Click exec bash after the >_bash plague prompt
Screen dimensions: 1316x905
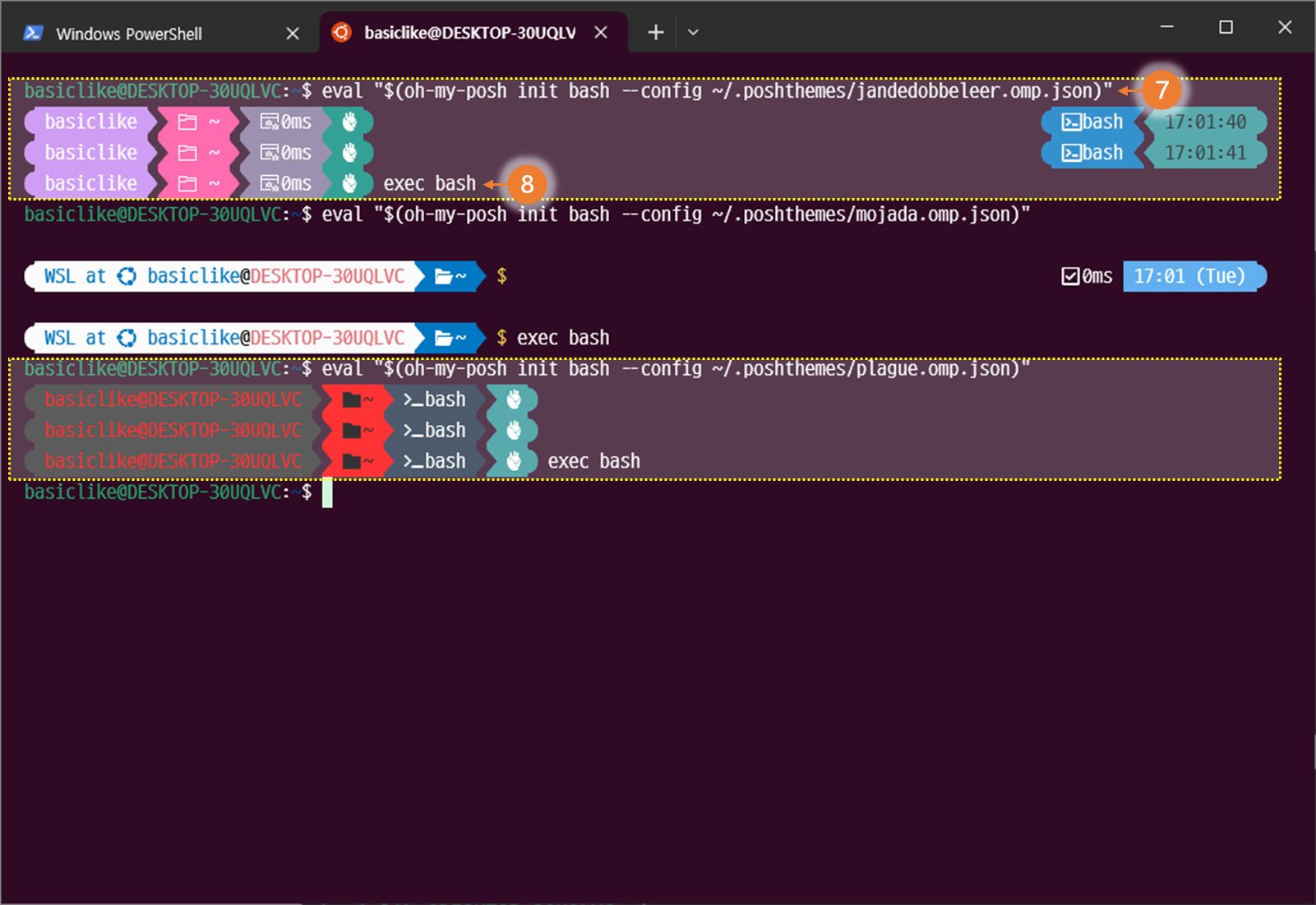[x=594, y=461]
